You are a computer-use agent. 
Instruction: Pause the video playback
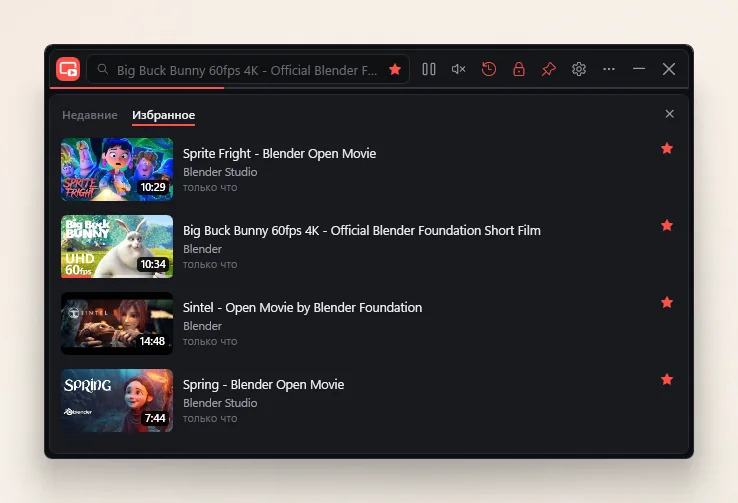tap(429, 69)
